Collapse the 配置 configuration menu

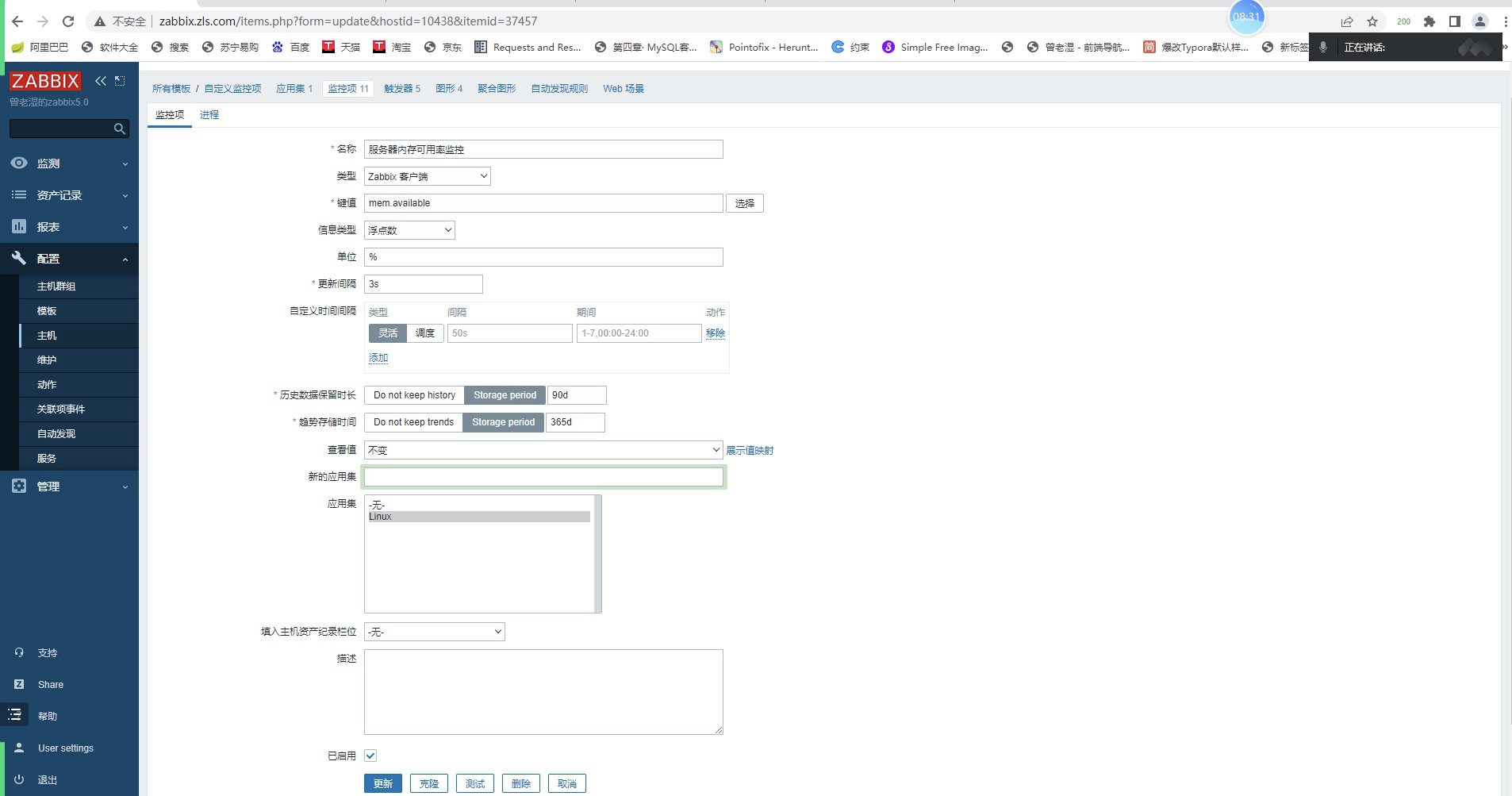click(x=69, y=259)
